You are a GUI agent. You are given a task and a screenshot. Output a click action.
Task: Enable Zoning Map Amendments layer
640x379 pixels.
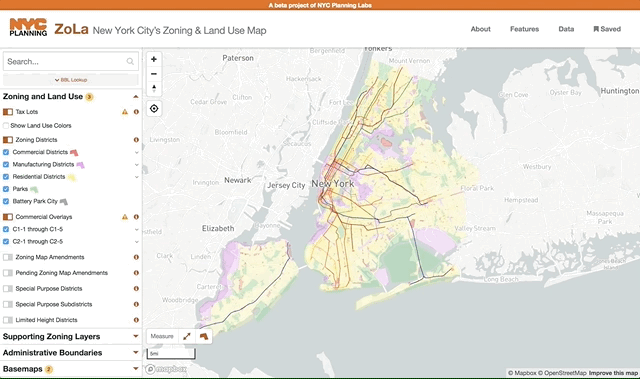[x=8, y=257]
